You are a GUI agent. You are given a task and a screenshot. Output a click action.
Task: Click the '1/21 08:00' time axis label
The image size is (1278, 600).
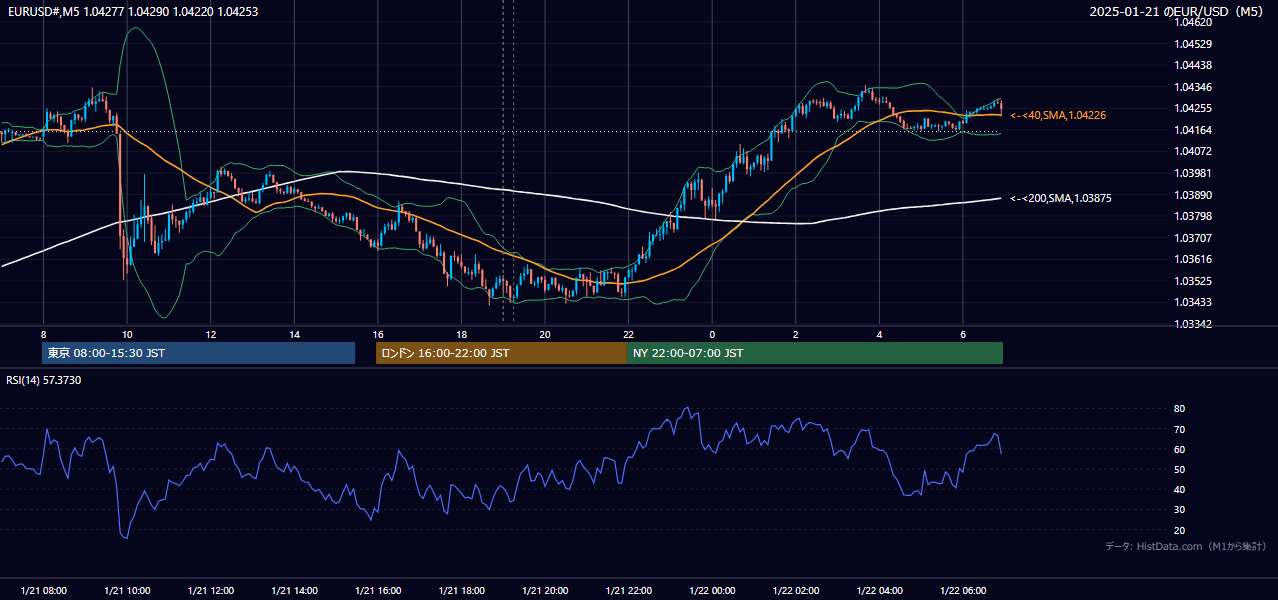43,591
